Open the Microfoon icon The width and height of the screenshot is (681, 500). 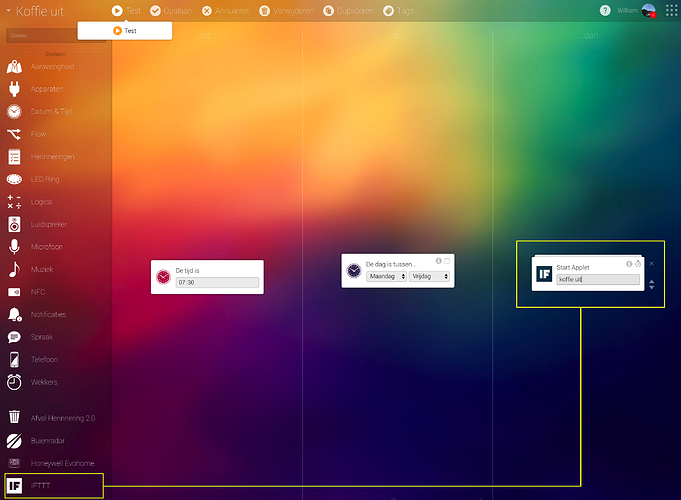pos(14,247)
